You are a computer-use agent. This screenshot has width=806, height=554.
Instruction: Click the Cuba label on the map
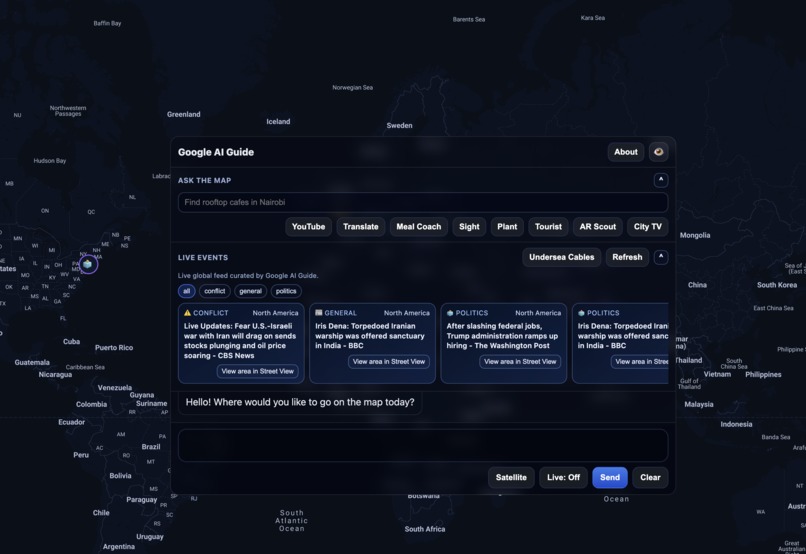pyautogui.click(x=71, y=342)
